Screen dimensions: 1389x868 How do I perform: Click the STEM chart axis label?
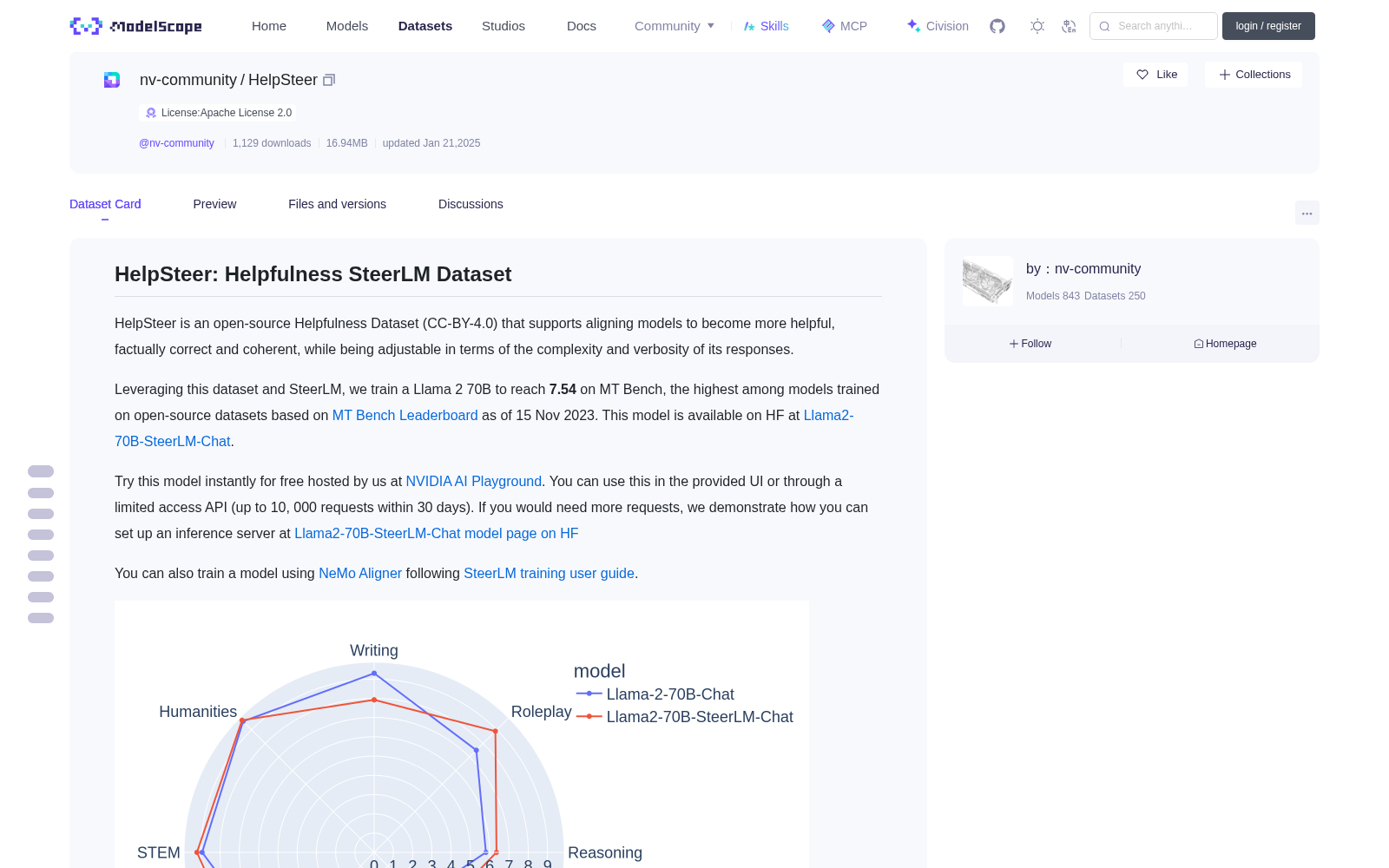[x=159, y=853]
